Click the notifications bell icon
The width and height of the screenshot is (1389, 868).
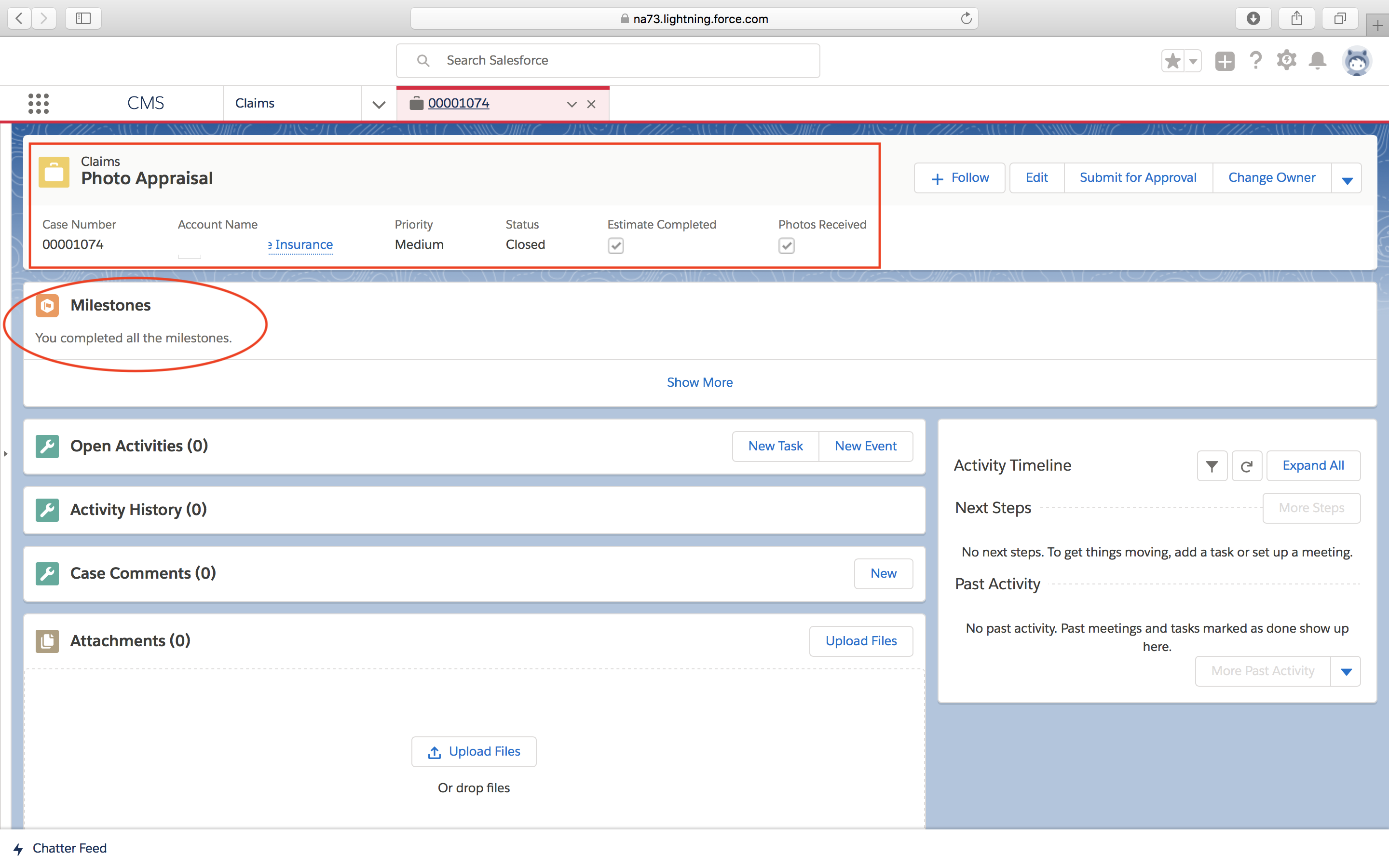[1317, 61]
